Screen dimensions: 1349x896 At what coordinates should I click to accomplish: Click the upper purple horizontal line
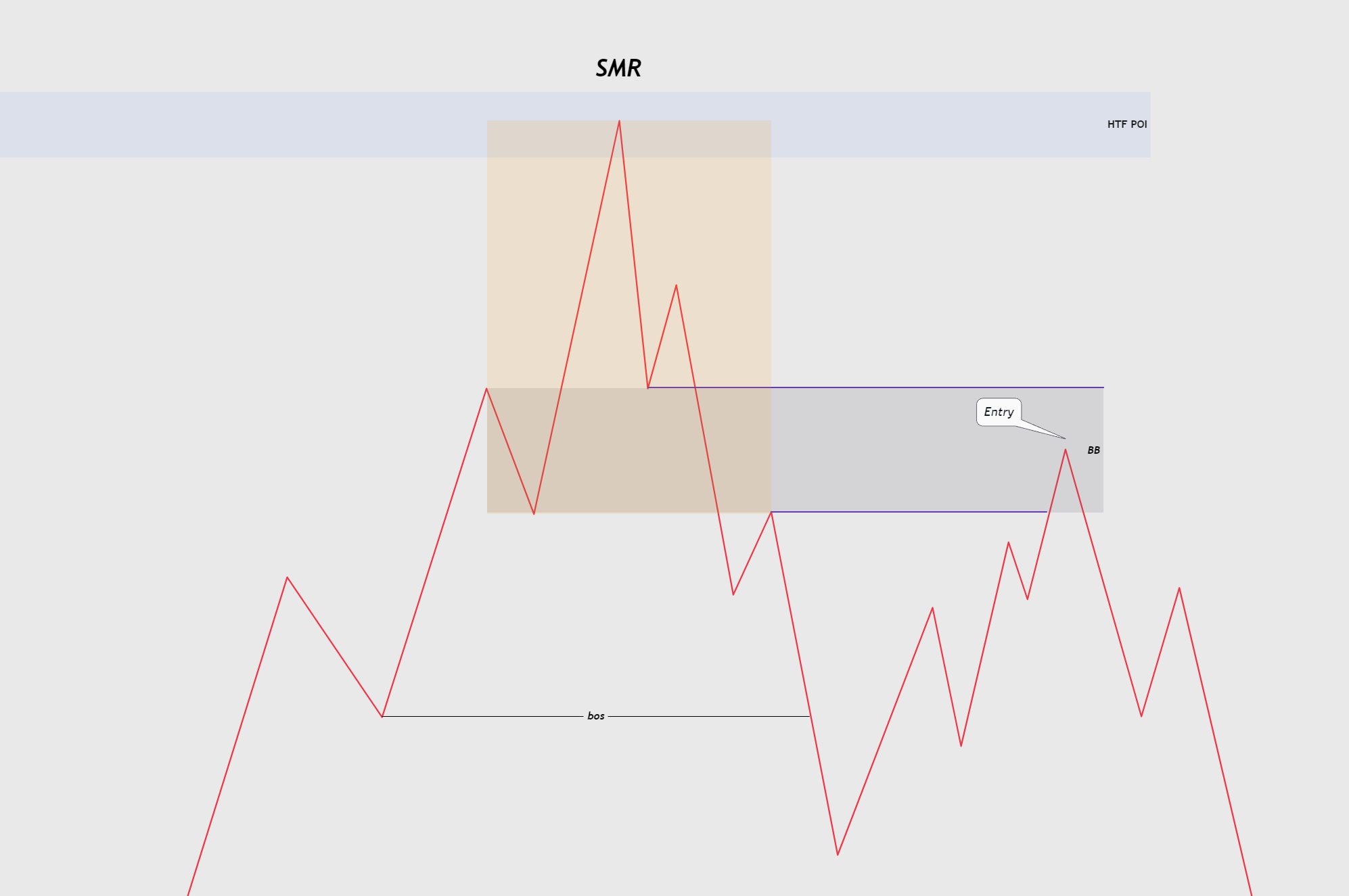coord(875,387)
